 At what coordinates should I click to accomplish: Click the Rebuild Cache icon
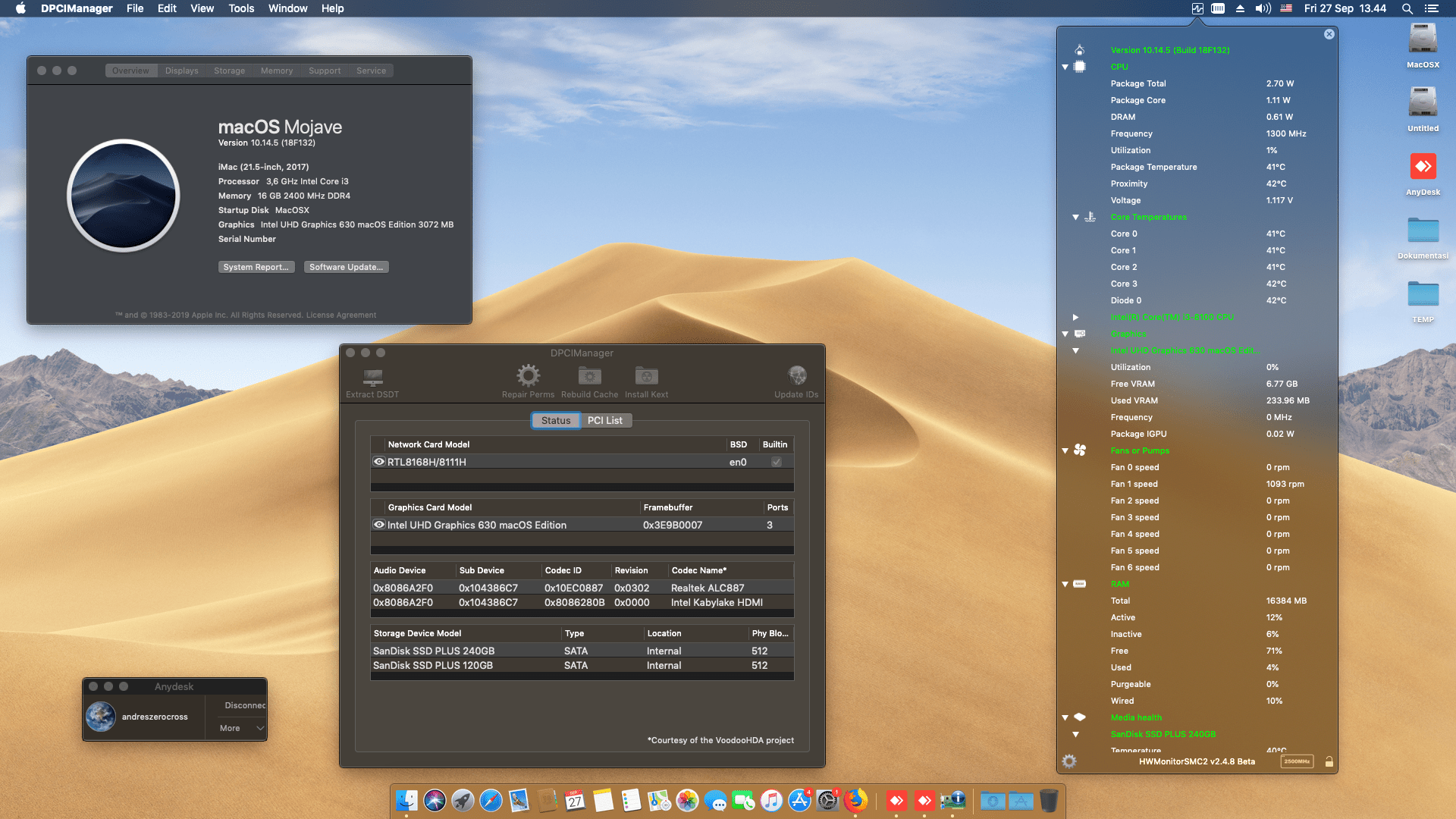click(589, 375)
